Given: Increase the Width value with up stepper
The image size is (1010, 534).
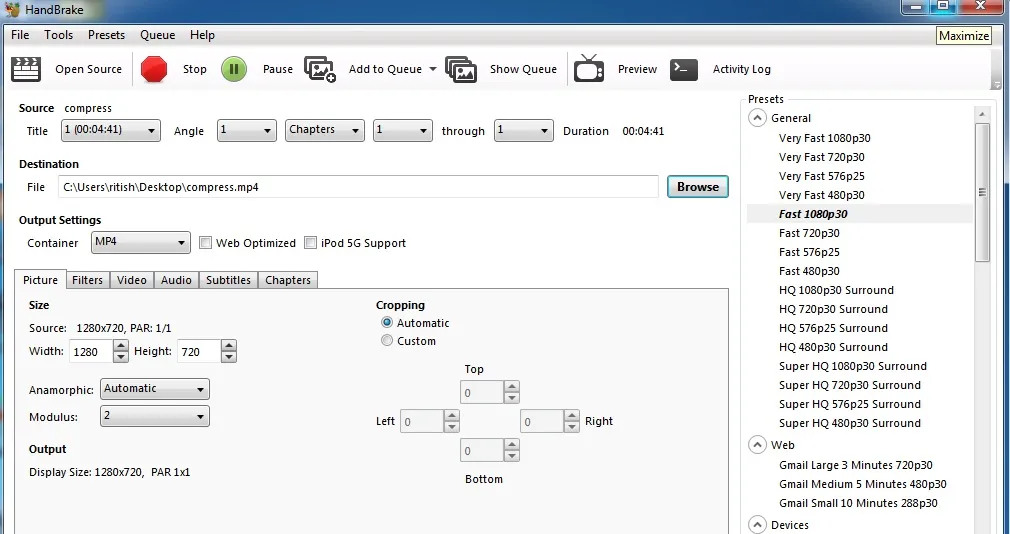Looking at the screenshot, I should [x=120, y=346].
